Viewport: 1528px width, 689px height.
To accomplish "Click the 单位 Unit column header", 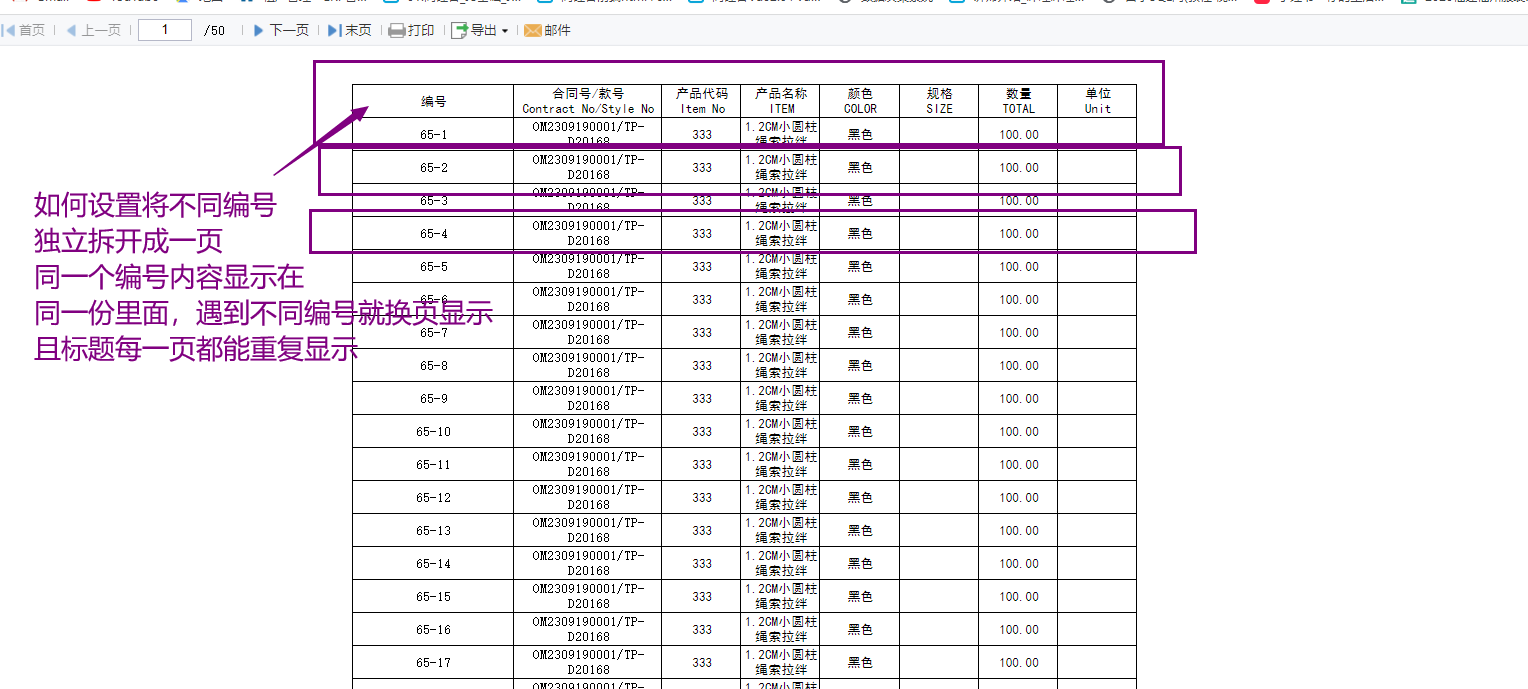I will click(1097, 101).
